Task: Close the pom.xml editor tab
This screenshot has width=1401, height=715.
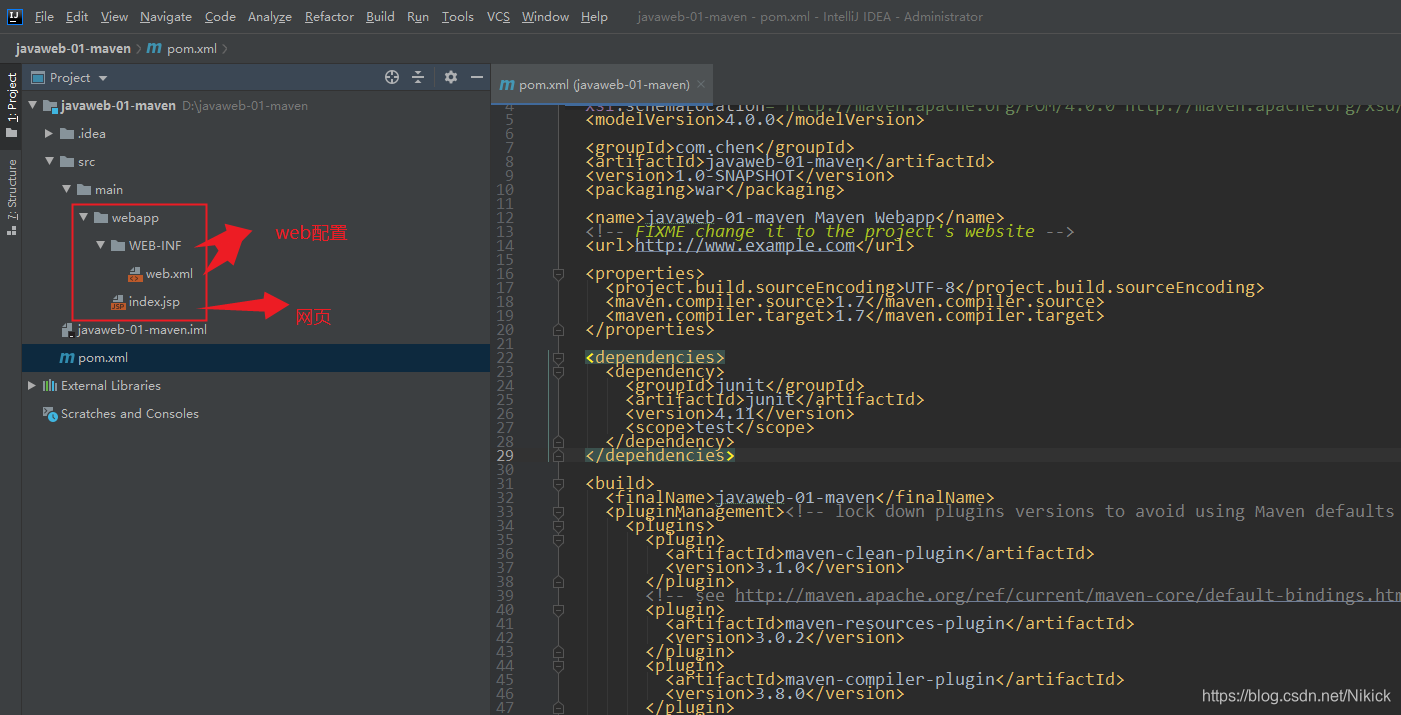Action: [x=702, y=84]
